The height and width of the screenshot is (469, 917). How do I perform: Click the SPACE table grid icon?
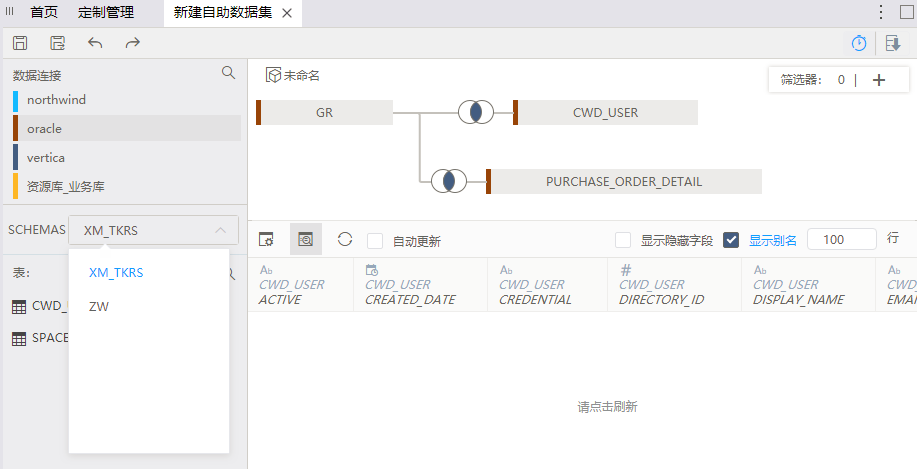click(19, 339)
